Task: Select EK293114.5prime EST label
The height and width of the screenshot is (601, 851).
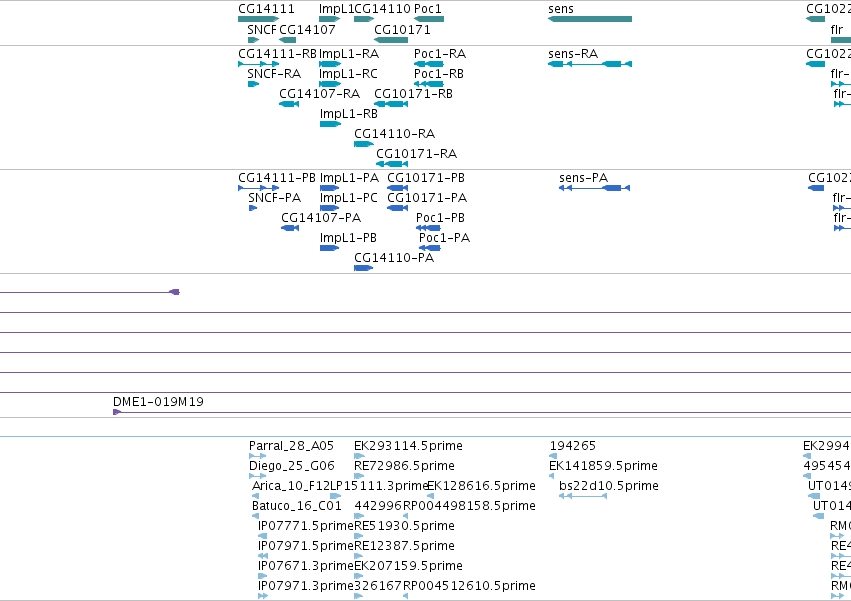Action: [408, 446]
